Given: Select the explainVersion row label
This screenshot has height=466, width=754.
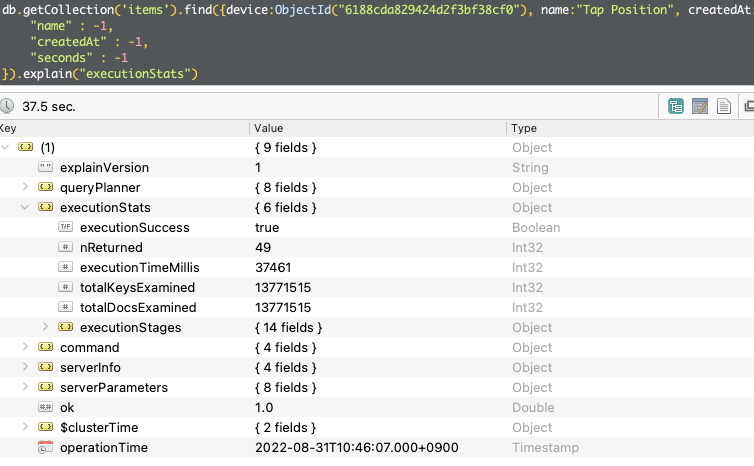Looking at the screenshot, I should [104, 167].
